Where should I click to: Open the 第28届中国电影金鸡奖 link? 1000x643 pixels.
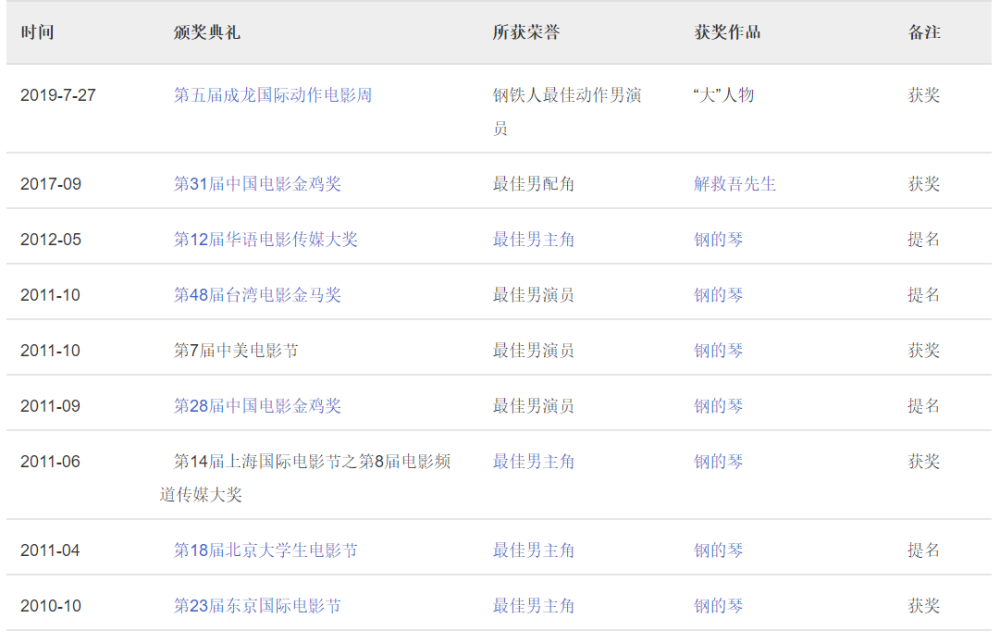(257, 406)
